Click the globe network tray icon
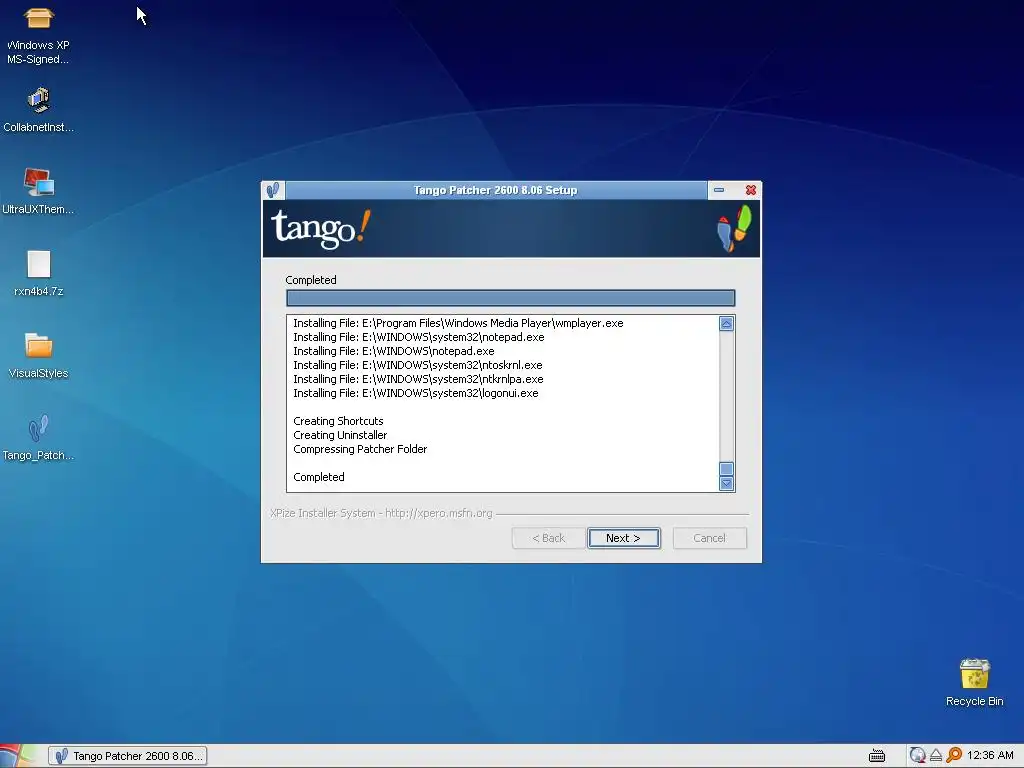 917,756
